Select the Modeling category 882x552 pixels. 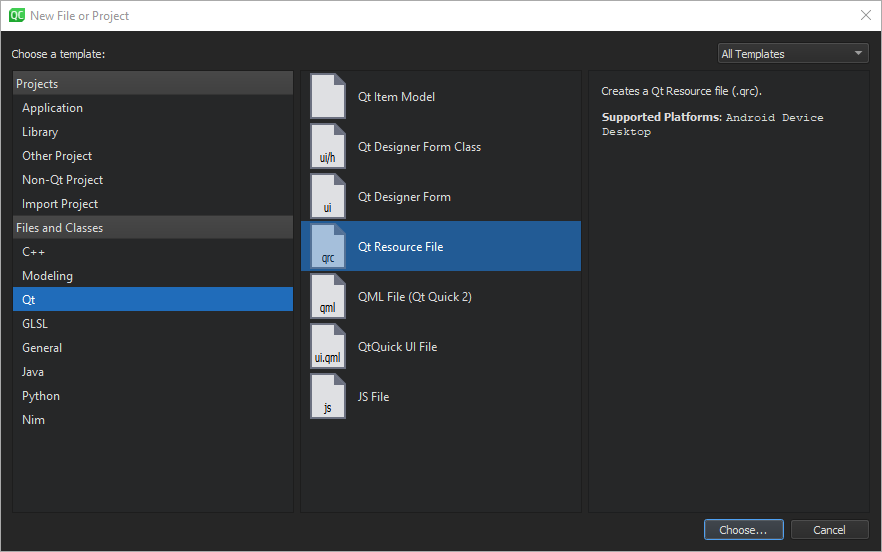point(153,276)
